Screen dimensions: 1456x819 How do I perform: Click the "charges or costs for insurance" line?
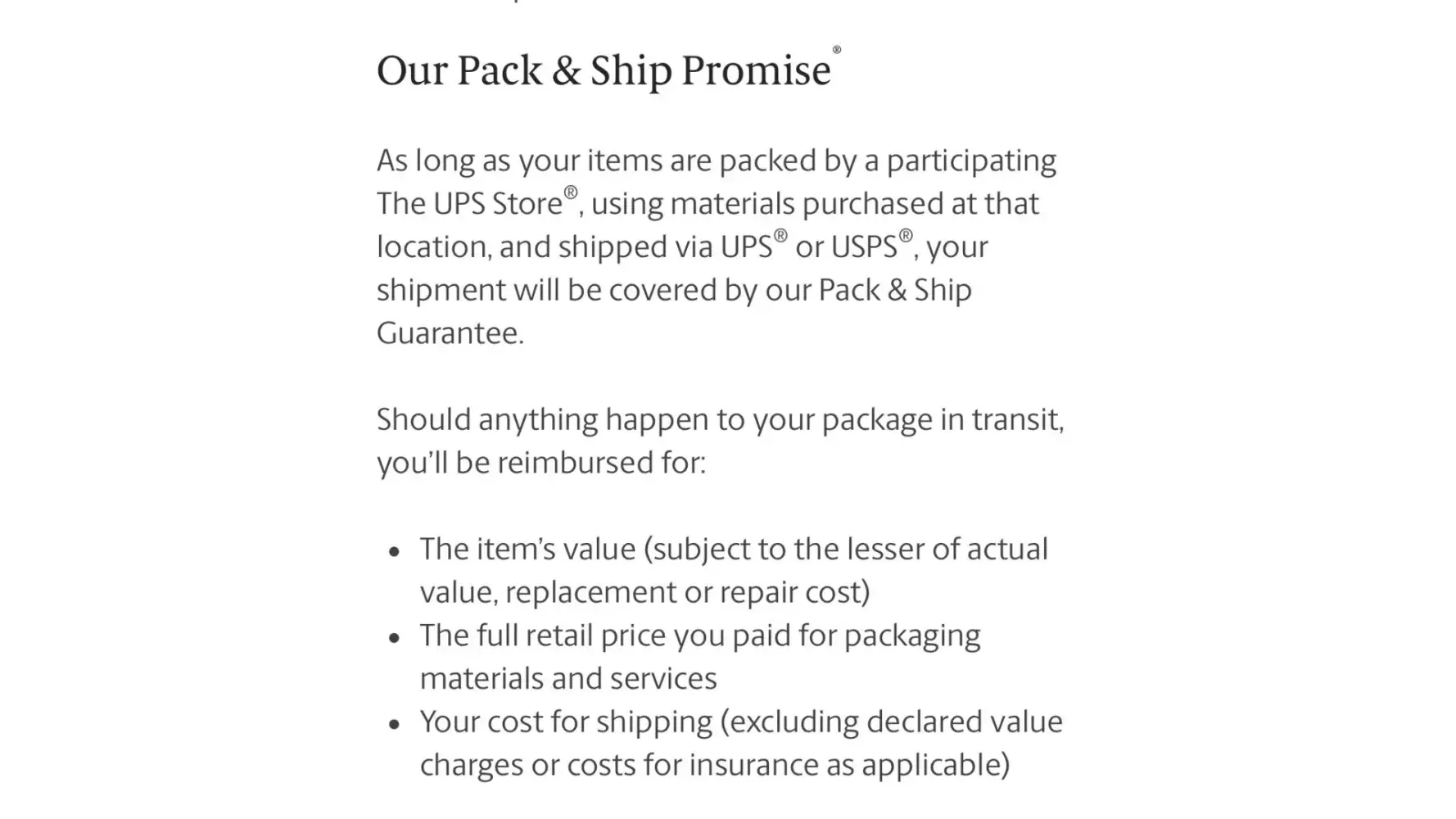tap(714, 766)
